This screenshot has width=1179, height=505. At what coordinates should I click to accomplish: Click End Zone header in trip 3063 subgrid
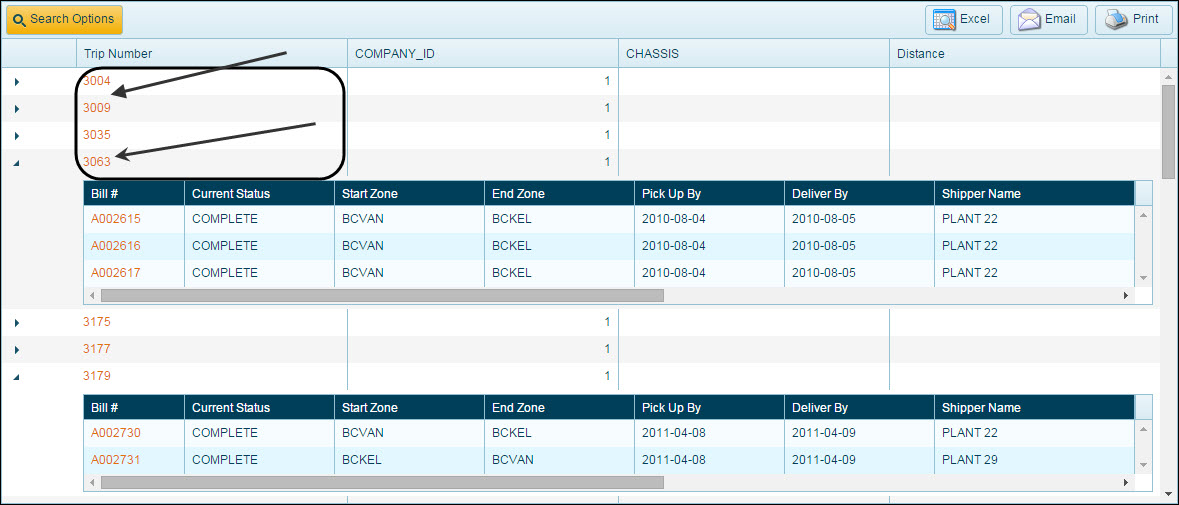pyautogui.click(x=559, y=193)
